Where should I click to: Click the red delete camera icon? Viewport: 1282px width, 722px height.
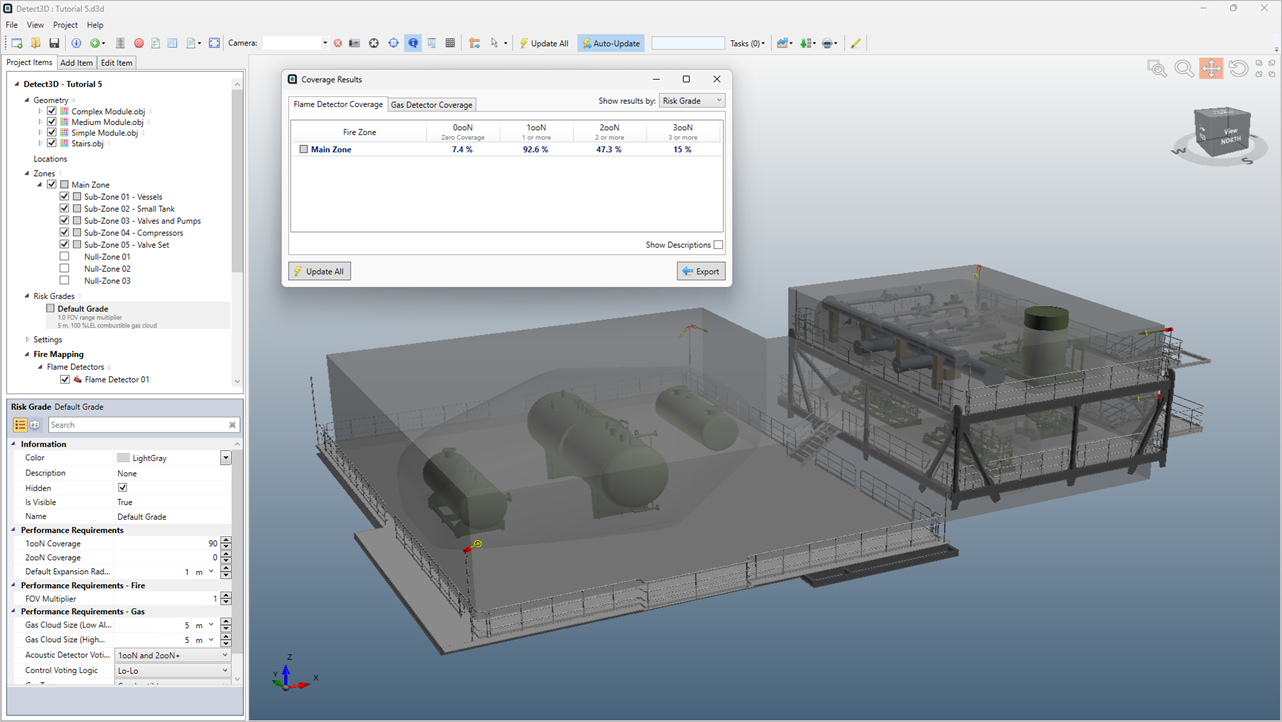(338, 43)
